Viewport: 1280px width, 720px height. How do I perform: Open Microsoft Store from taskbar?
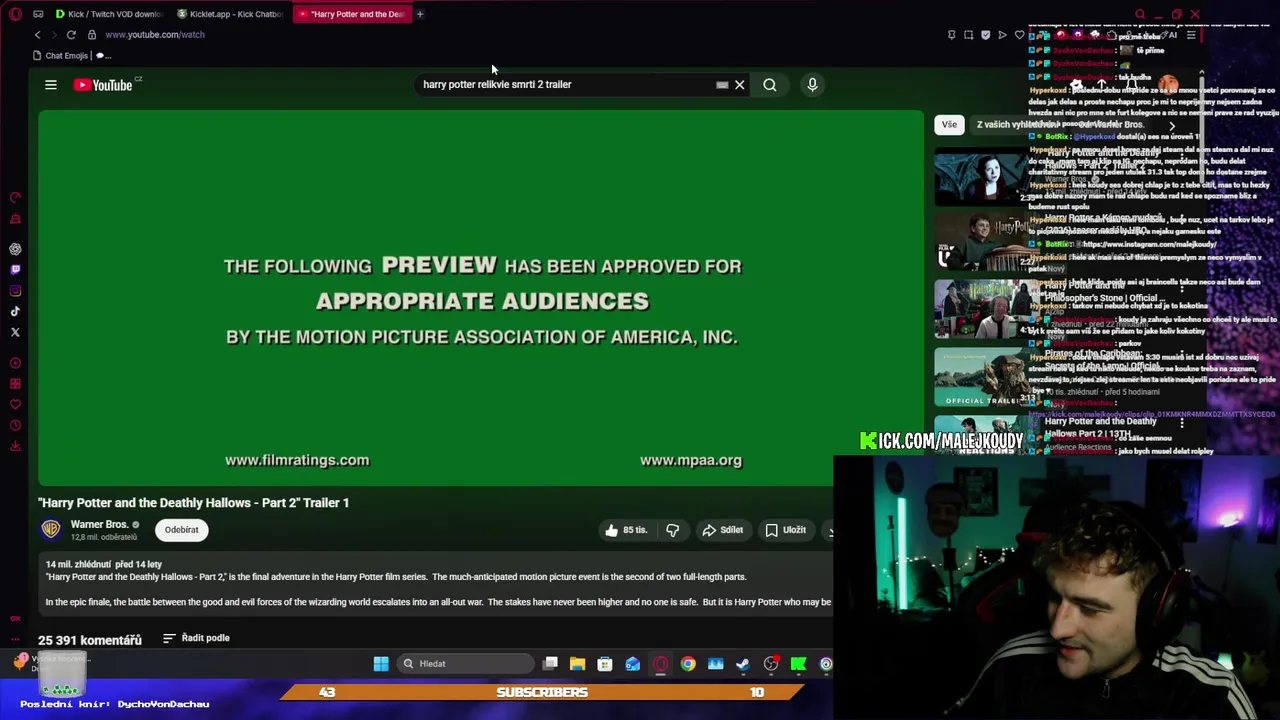point(605,664)
